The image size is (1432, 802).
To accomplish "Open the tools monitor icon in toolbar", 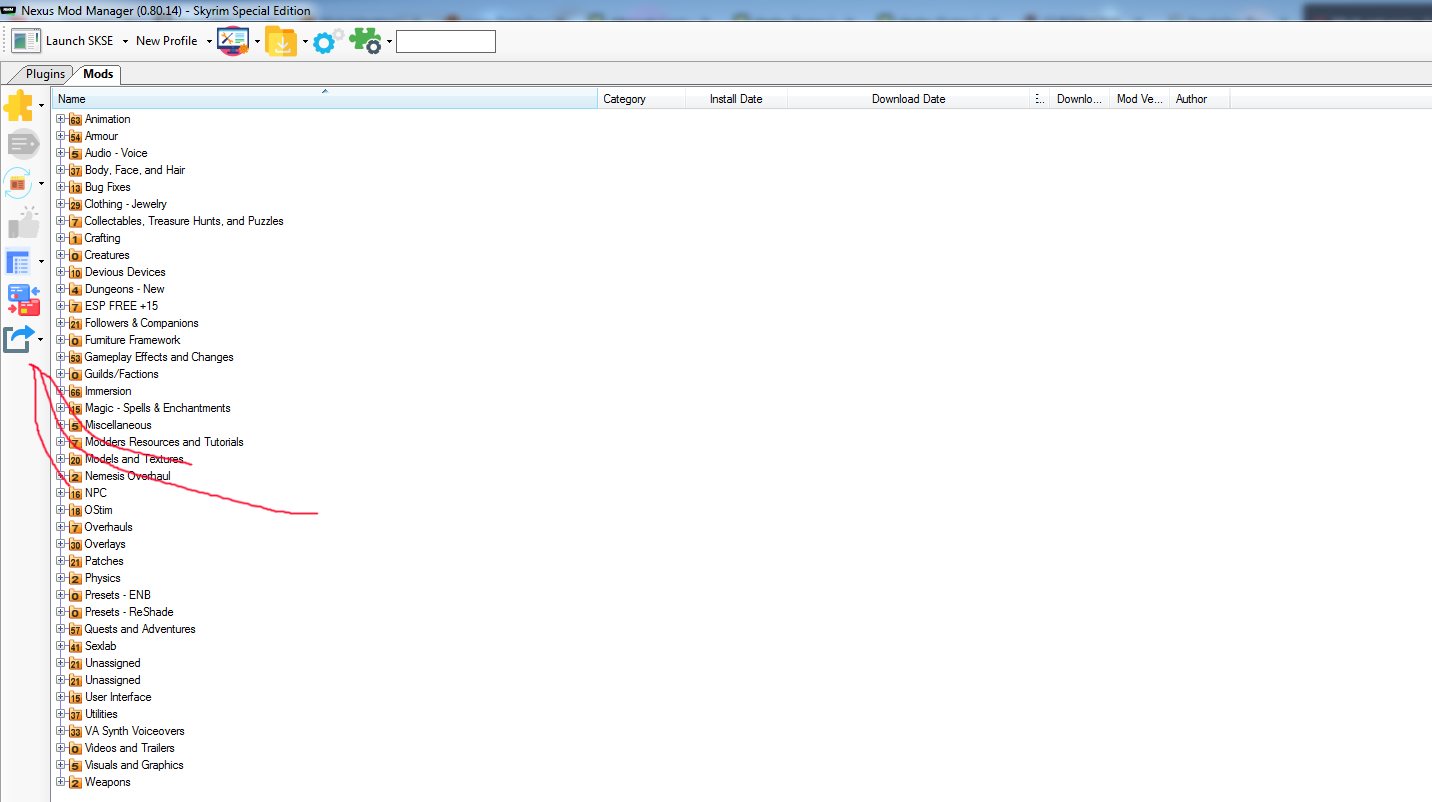I will pos(233,41).
